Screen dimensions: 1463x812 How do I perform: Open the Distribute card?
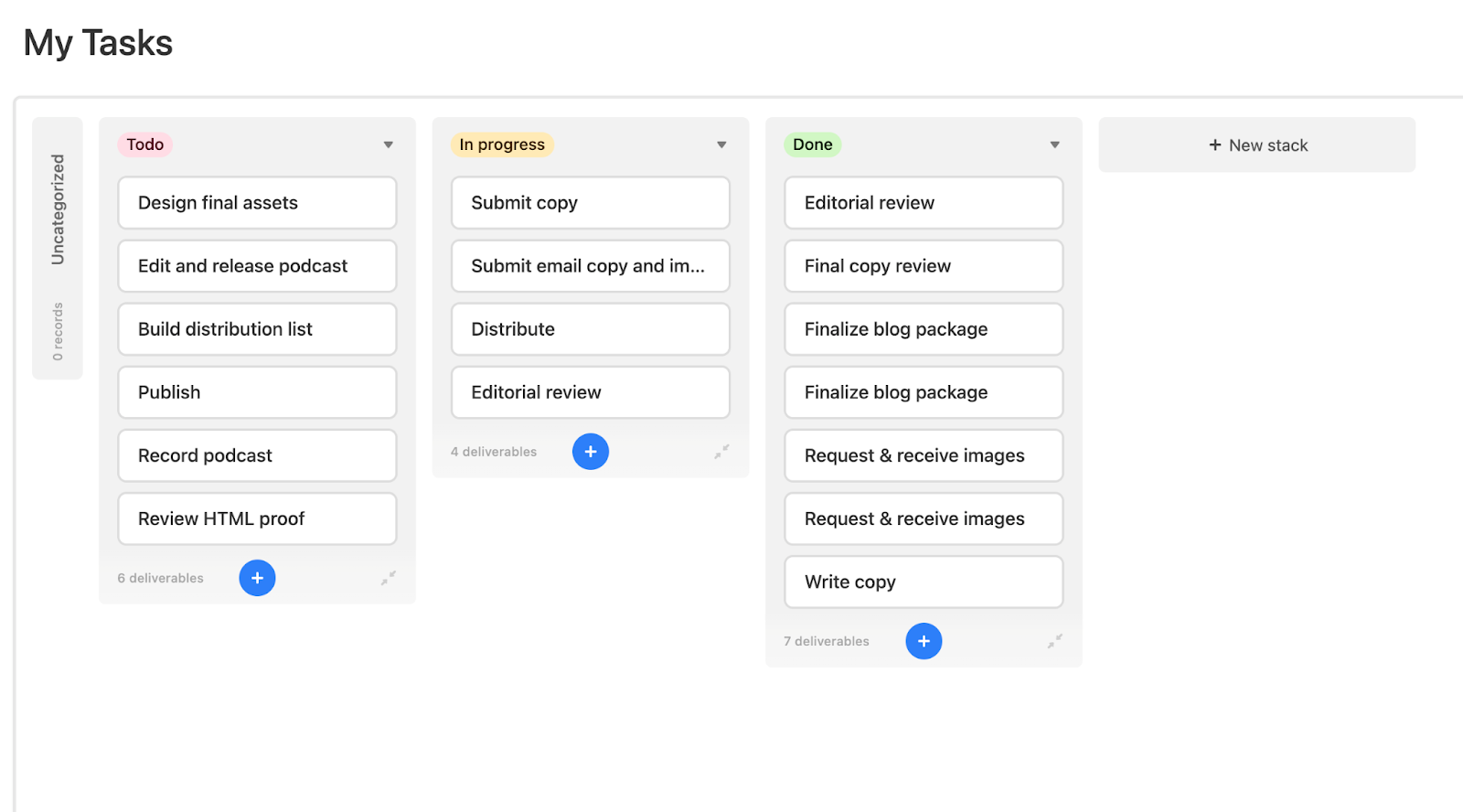(591, 329)
